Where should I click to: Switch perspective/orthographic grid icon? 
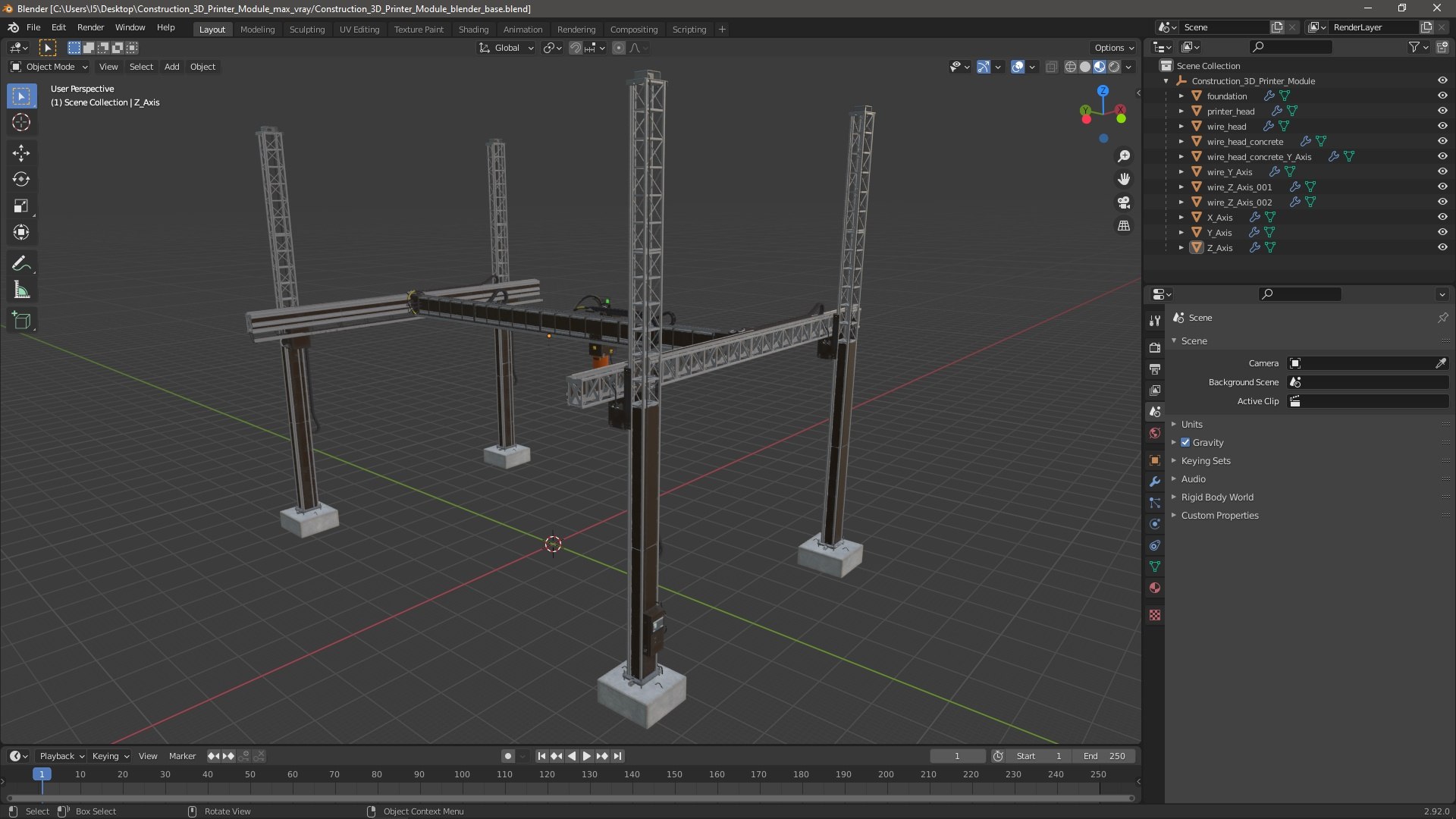tap(1124, 226)
